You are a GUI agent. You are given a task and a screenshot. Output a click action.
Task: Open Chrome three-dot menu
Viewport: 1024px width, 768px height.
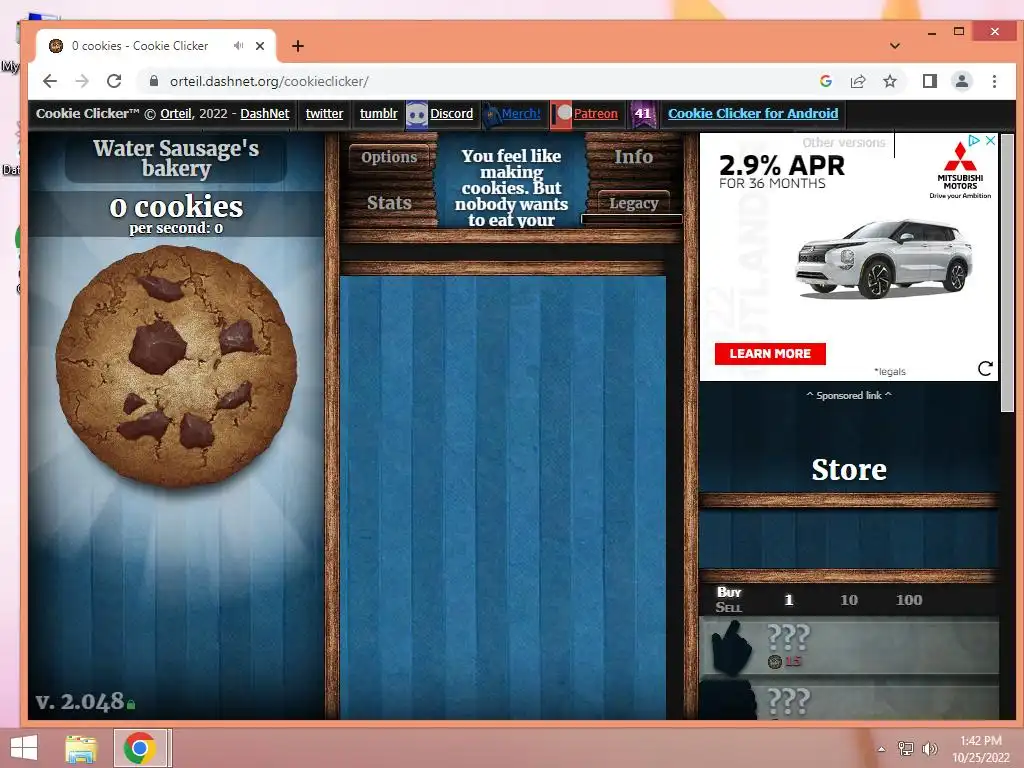tap(994, 81)
